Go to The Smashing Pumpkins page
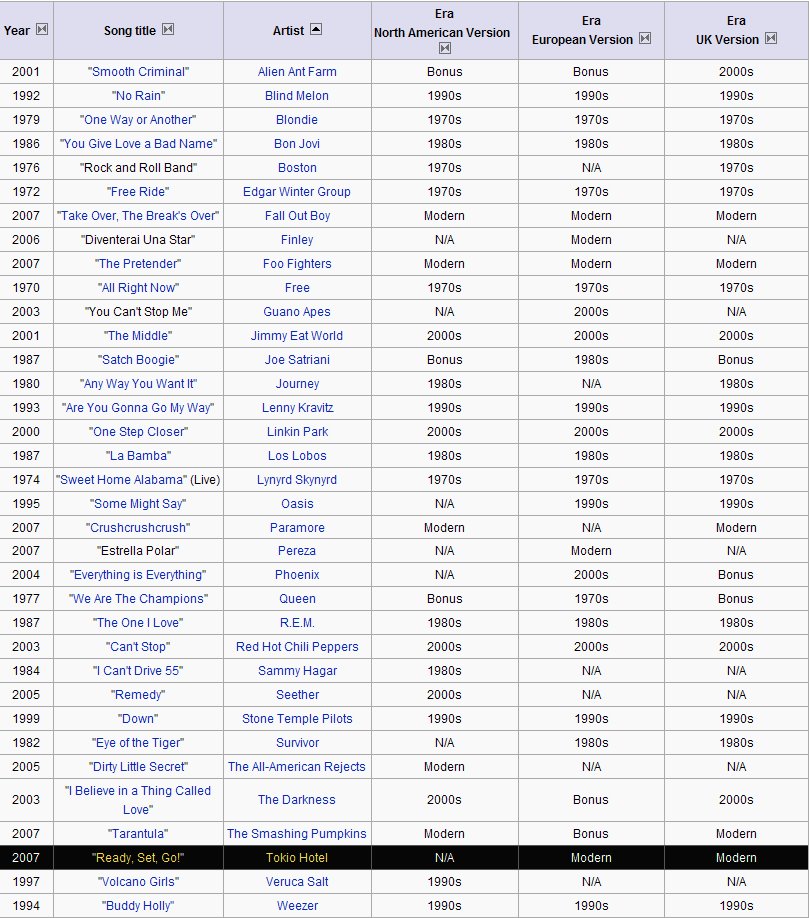 tap(297, 834)
